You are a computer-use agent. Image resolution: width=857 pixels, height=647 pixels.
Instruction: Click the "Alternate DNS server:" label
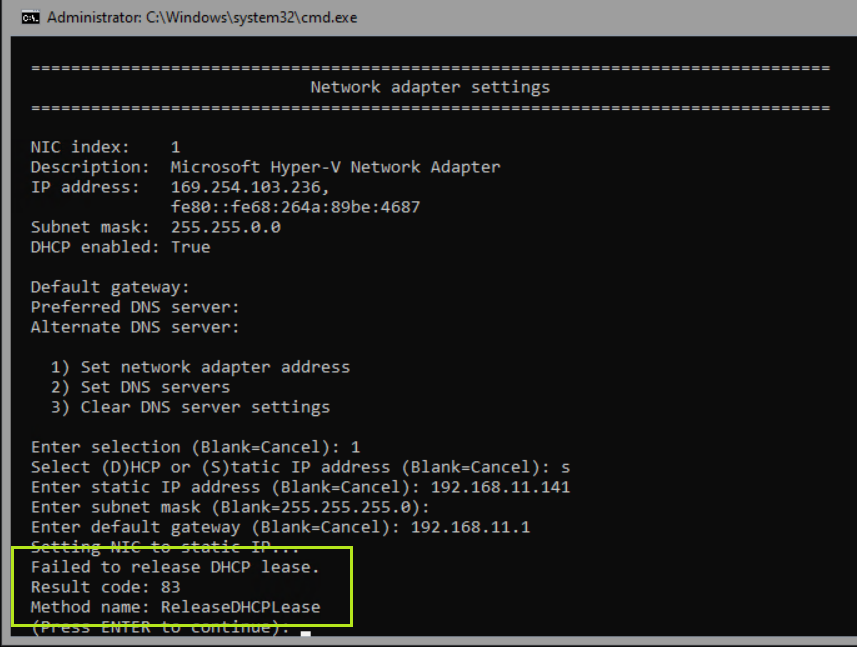tap(135, 327)
